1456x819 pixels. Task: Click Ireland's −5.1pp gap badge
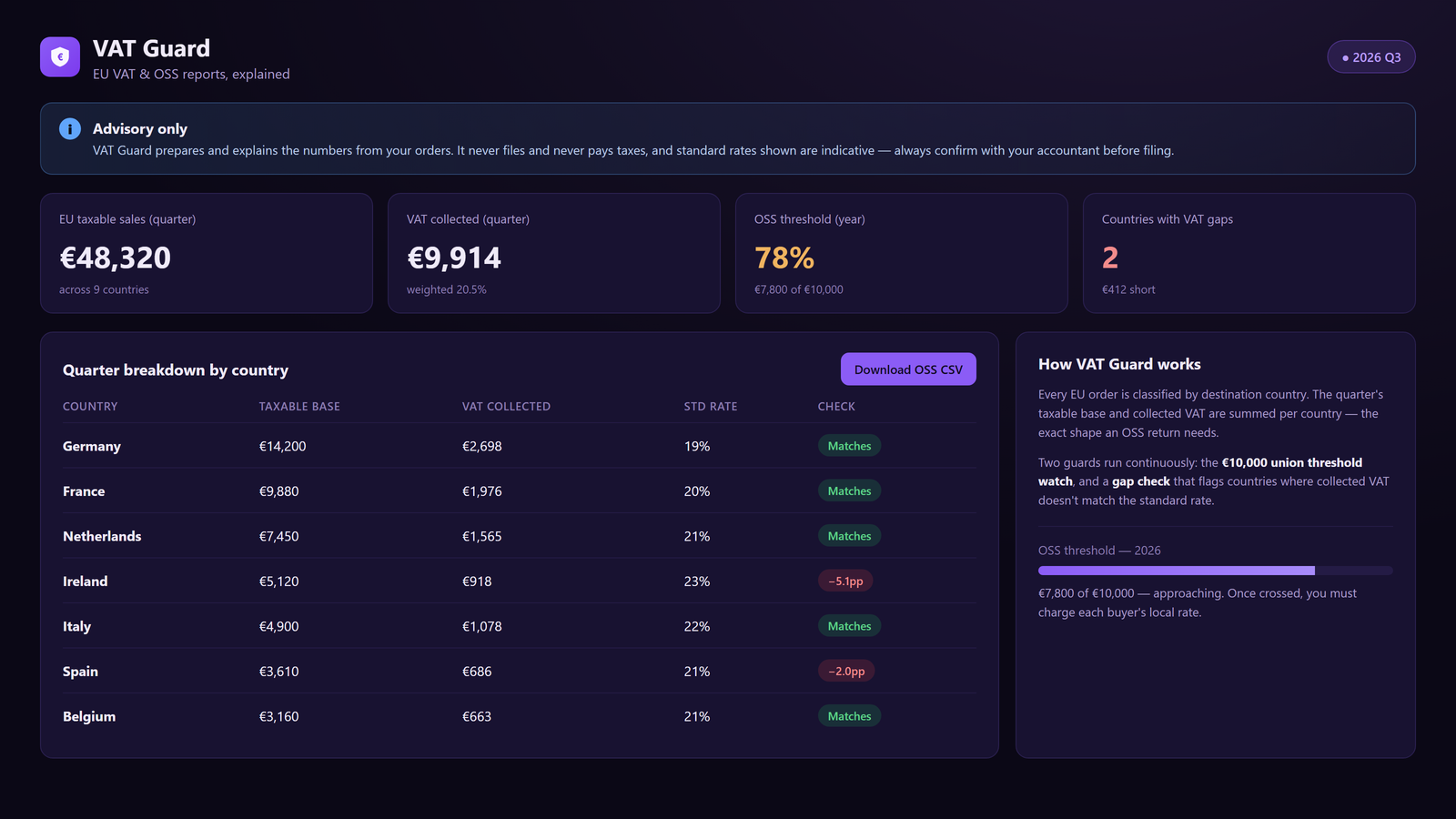pos(845,581)
